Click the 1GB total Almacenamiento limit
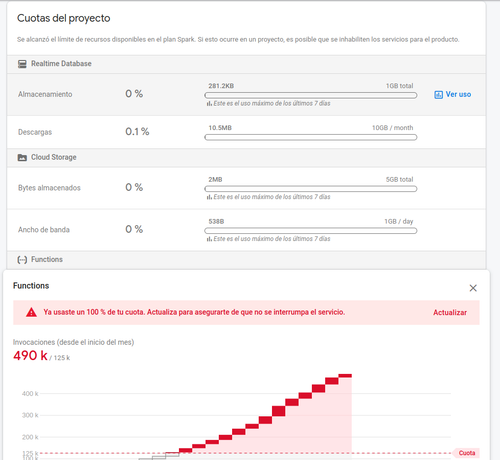500x460 pixels. (x=399, y=86)
